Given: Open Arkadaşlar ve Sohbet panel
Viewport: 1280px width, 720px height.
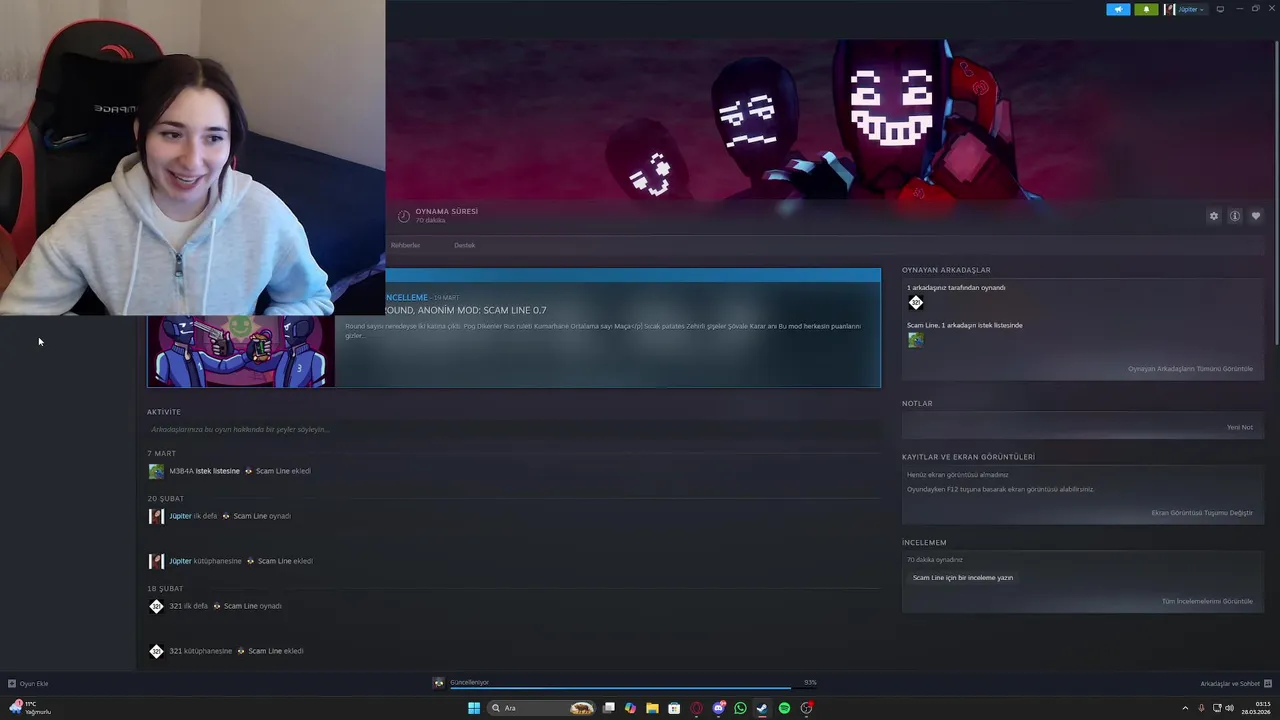Looking at the screenshot, I should click(x=1236, y=684).
